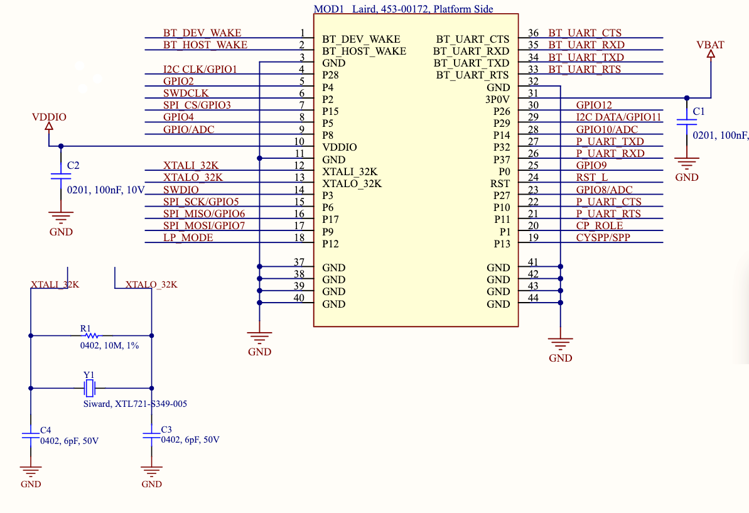Click the XTALI_32K label above the crystal circuit
Image resolution: width=749 pixels, height=513 pixels.
coord(55,285)
